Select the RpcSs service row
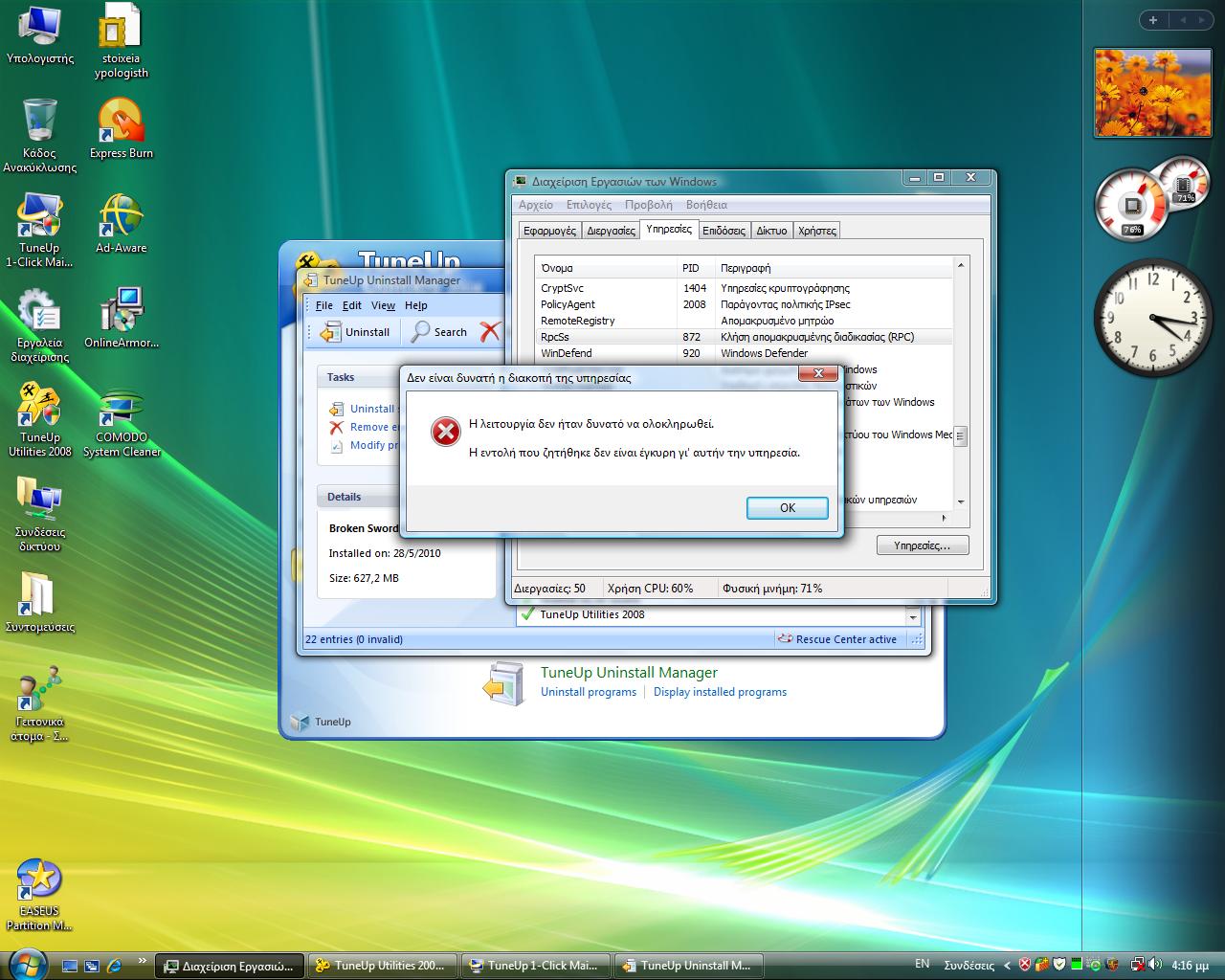Viewport: 1225px width, 980px height. pos(746,337)
